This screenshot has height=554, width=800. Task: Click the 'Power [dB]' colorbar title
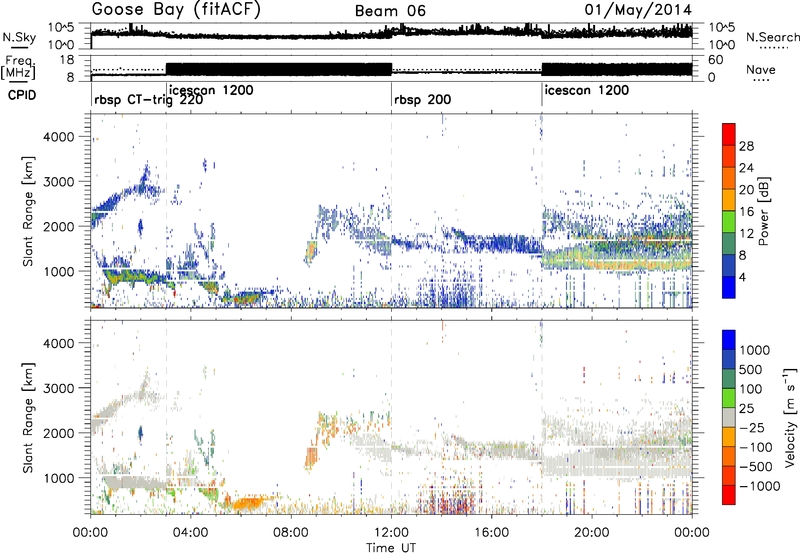pyautogui.click(x=763, y=211)
